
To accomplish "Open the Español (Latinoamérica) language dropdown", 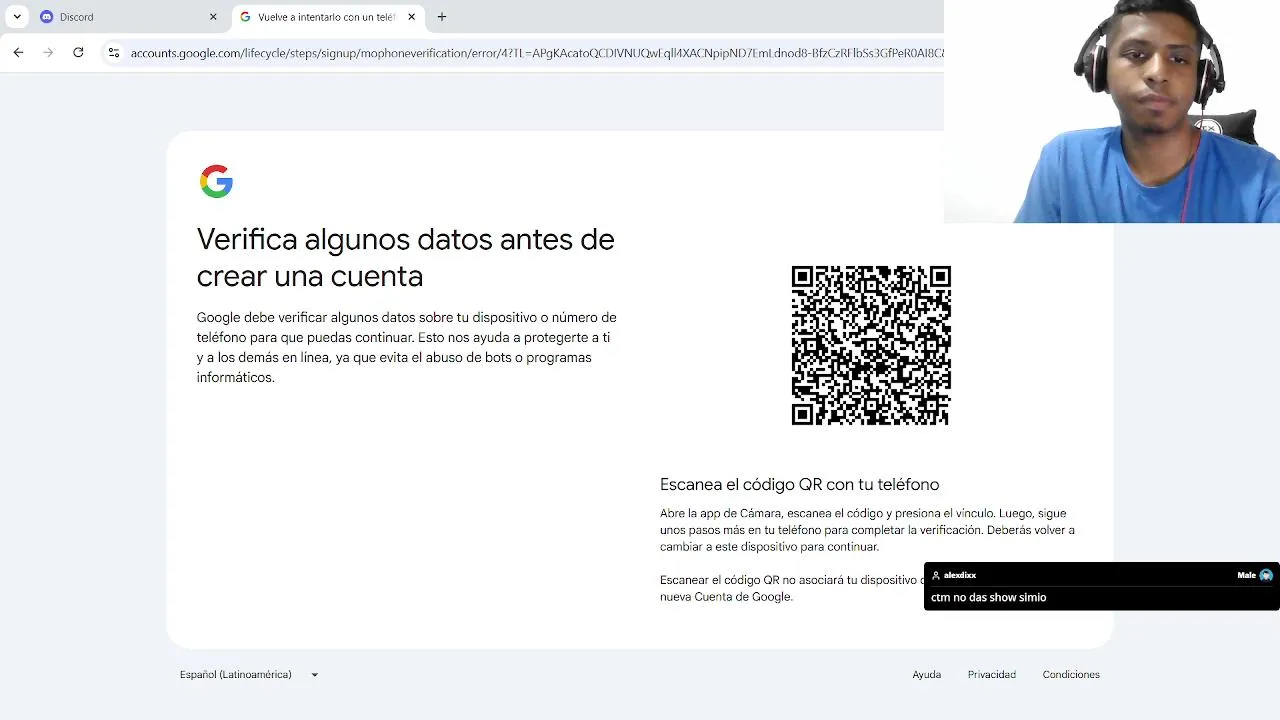I will click(249, 675).
